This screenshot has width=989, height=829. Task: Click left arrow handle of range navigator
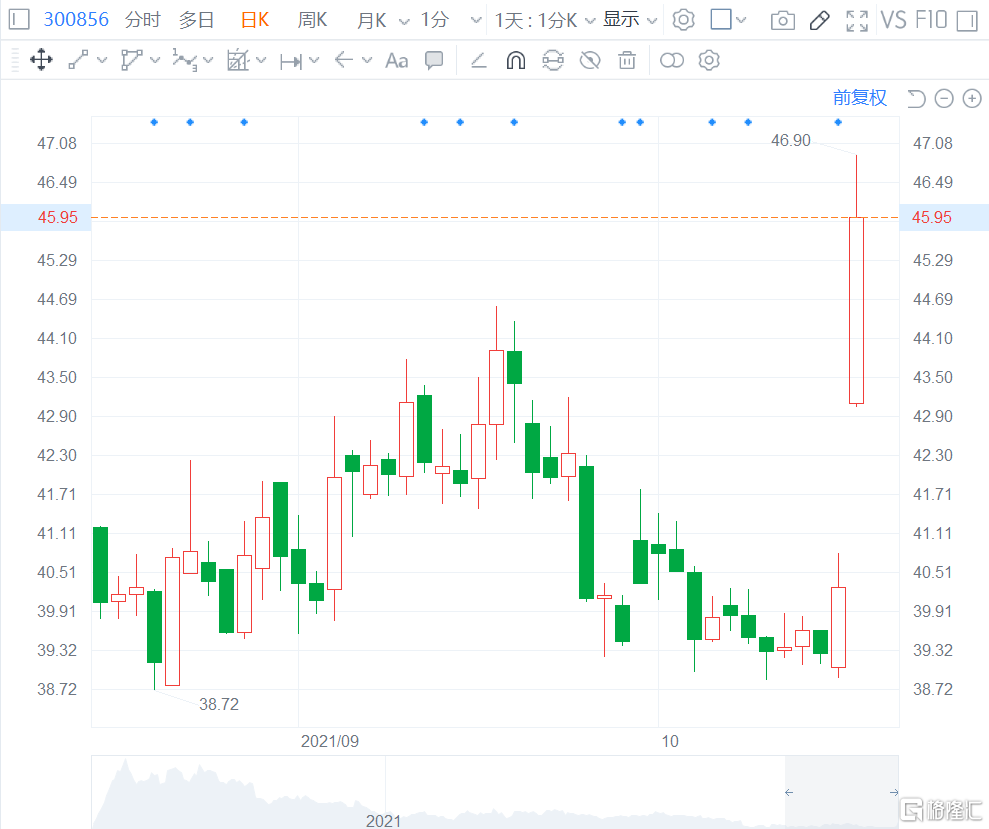(789, 792)
